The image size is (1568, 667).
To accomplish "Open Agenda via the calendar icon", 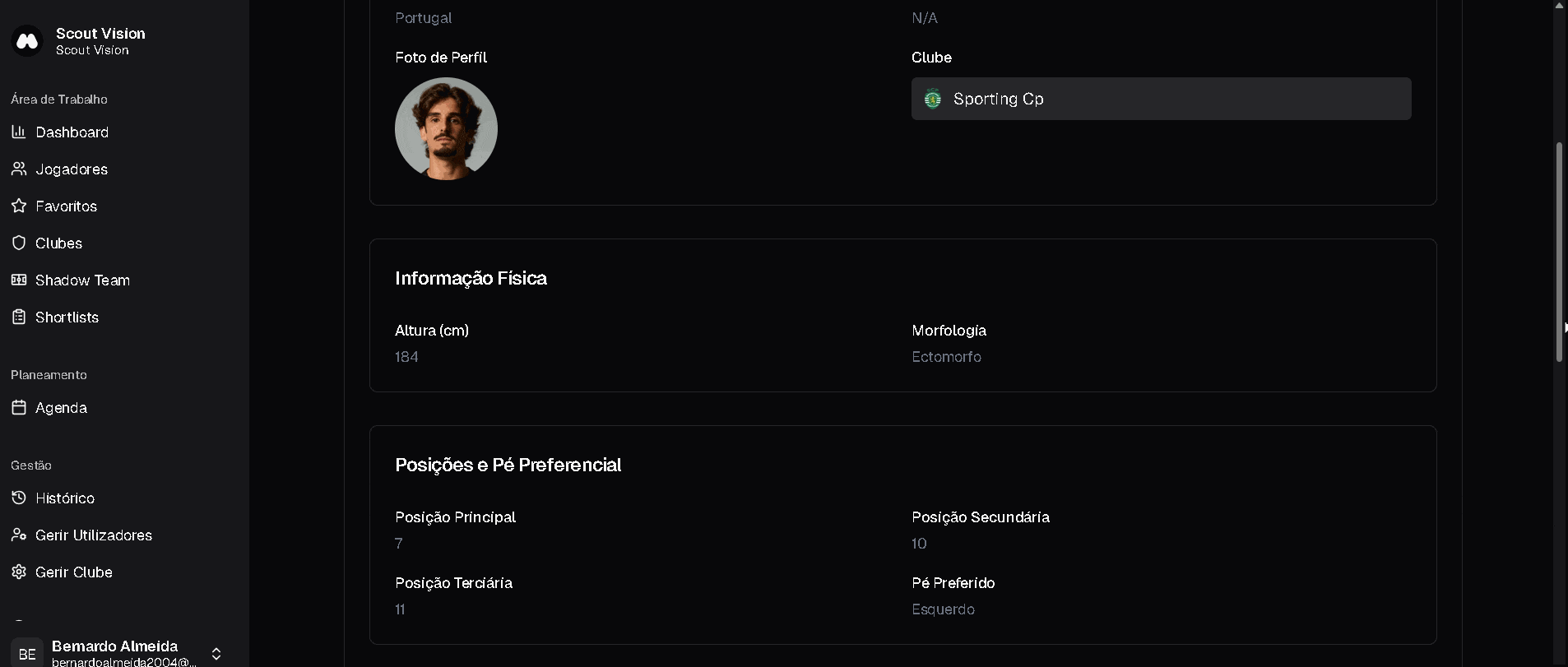I will click(18, 408).
